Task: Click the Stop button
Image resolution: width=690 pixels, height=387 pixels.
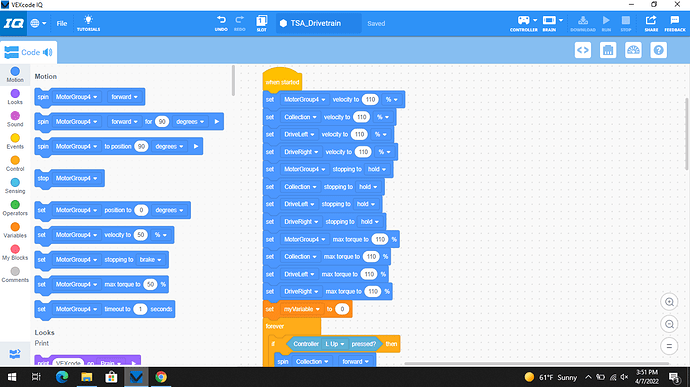Action: [x=625, y=23]
